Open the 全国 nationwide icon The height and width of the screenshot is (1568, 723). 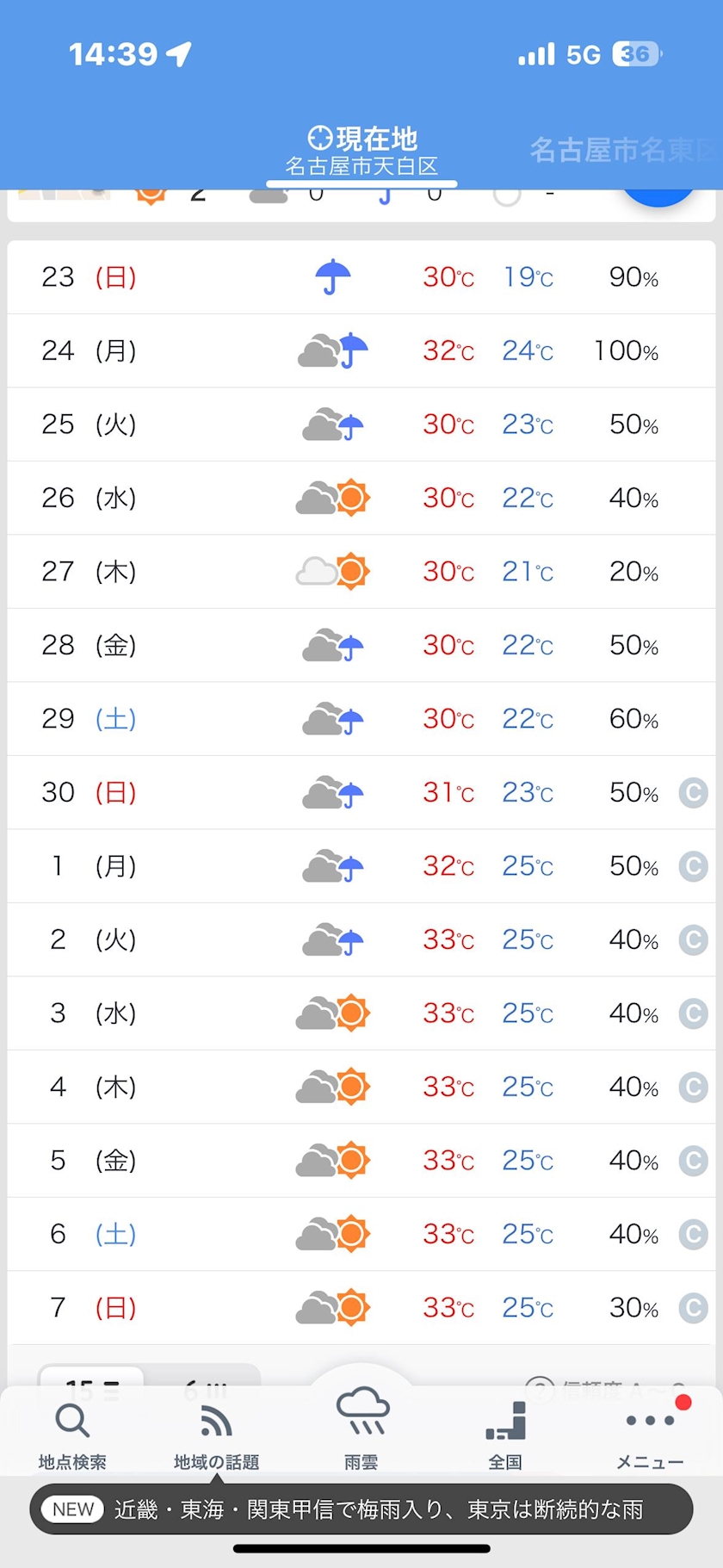(x=506, y=1421)
